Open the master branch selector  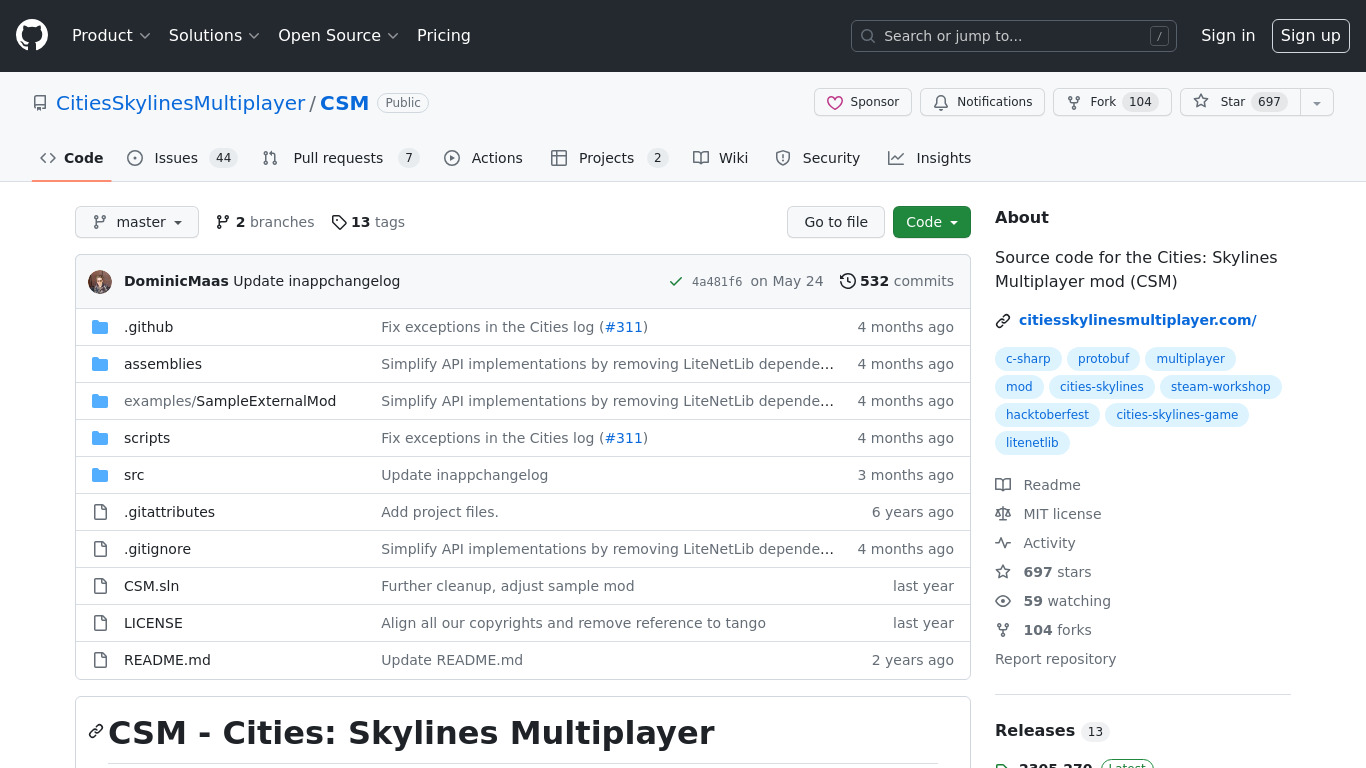137,222
